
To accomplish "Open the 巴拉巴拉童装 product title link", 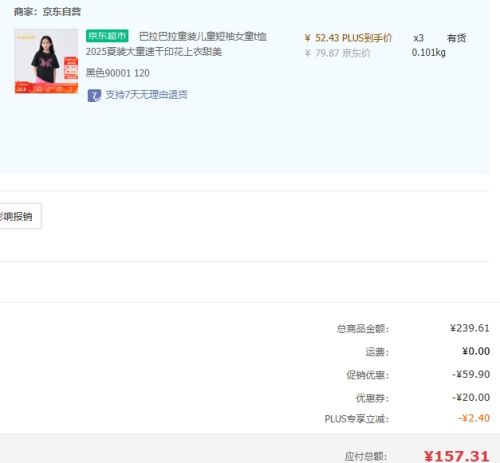I will tap(177, 44).
